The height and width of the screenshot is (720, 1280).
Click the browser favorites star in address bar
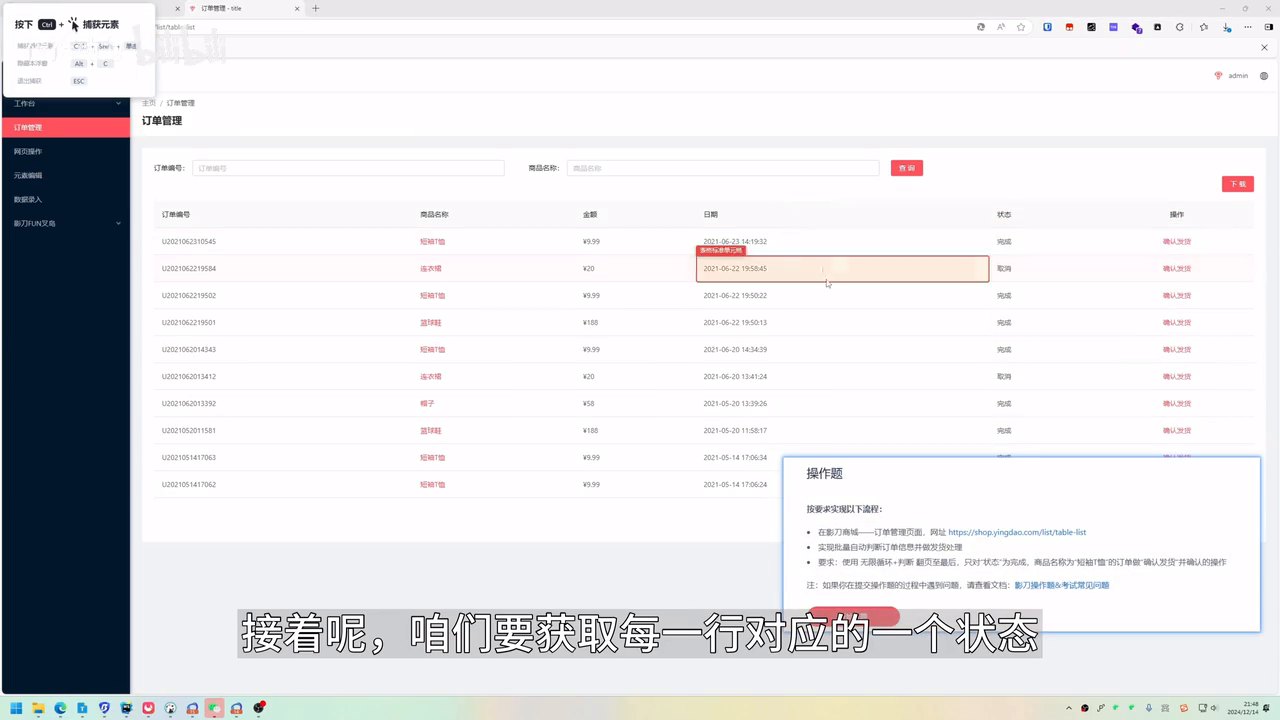point(1021,27)
